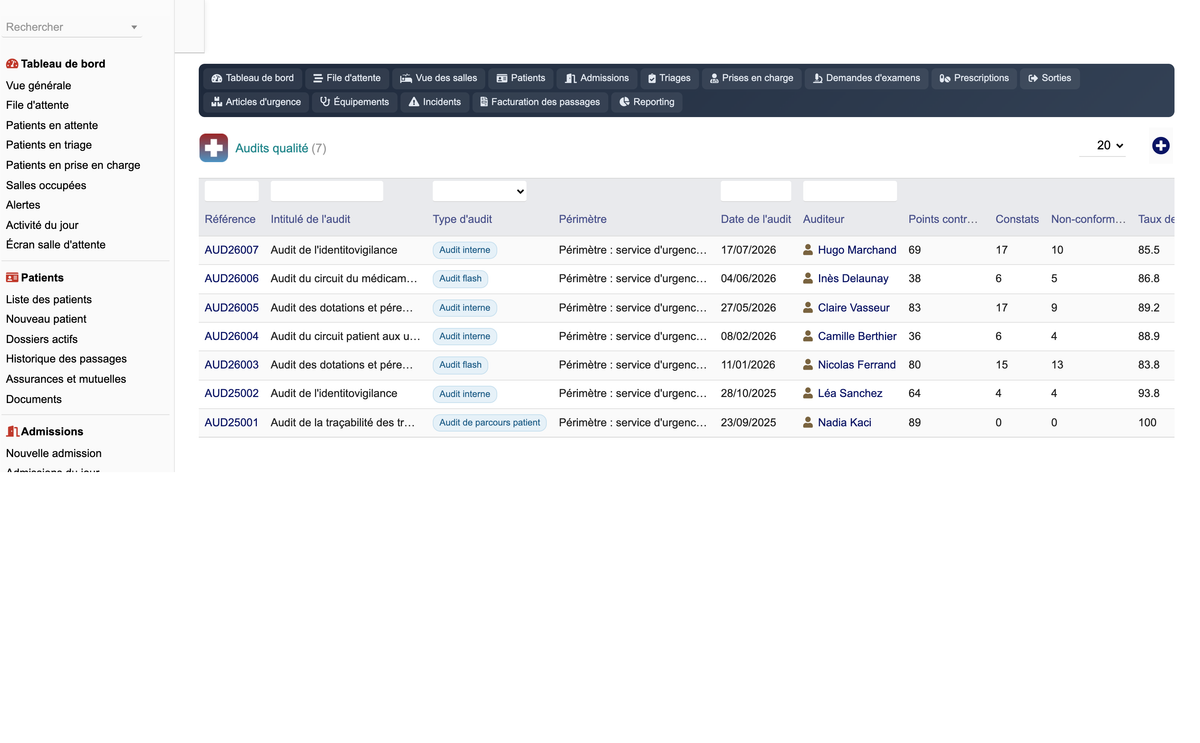This screenshot has width=1200, height=743.
Task: Open auditor Nicolas Ferrand's profile
Action: [x=857, y=365]
